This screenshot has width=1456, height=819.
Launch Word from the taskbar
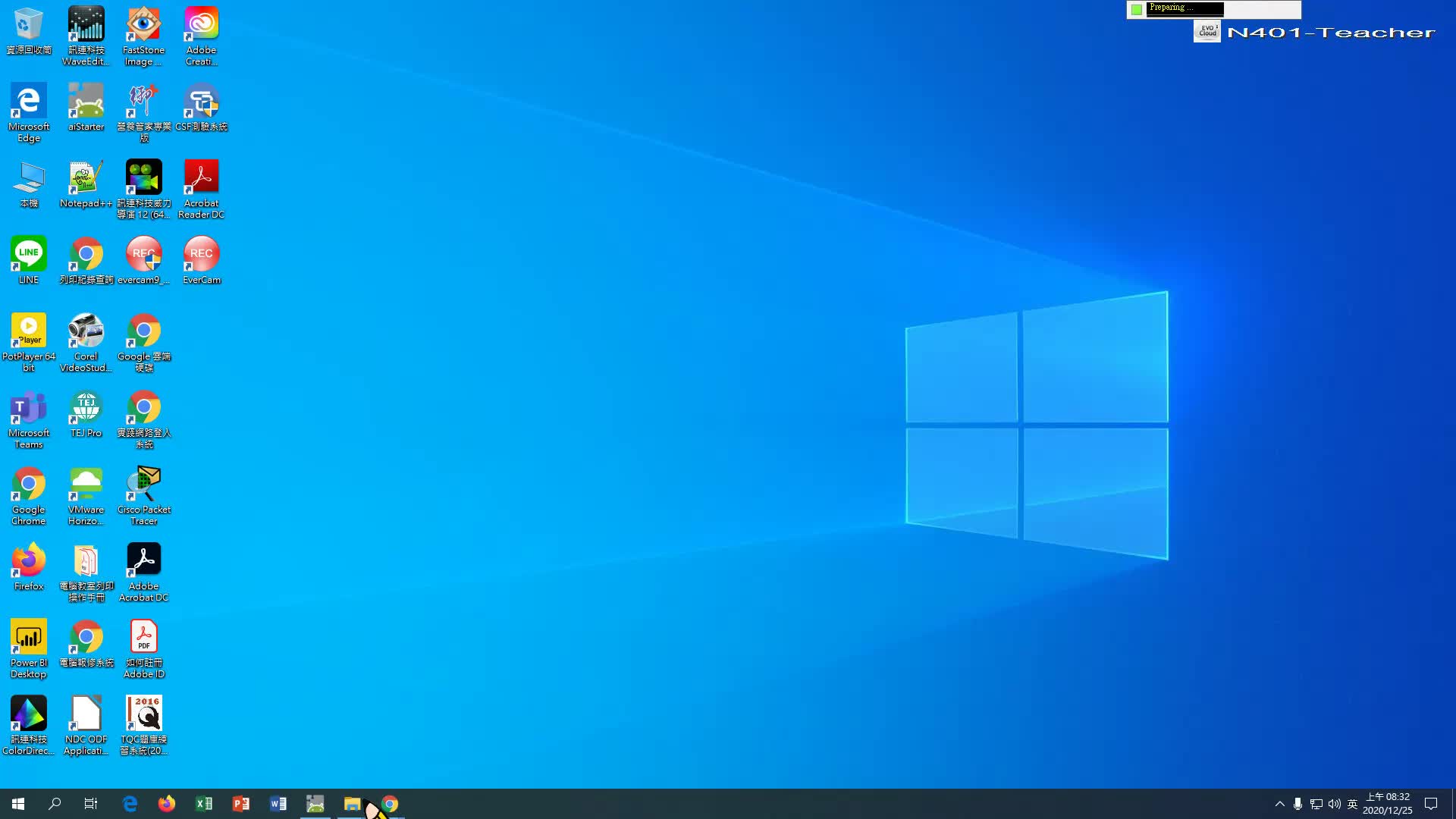pyautogui.click(x=278, y=804)
